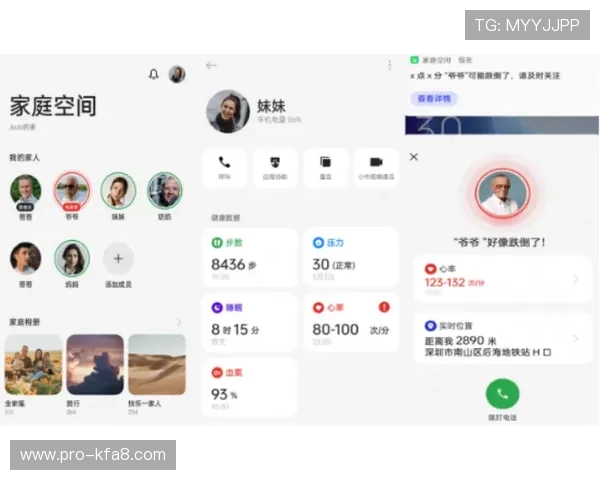The width and height of the screenshot is (600, 480).
Task: Select 爷爷 avatar with red alert ring in family list
Action: (72, 191)
